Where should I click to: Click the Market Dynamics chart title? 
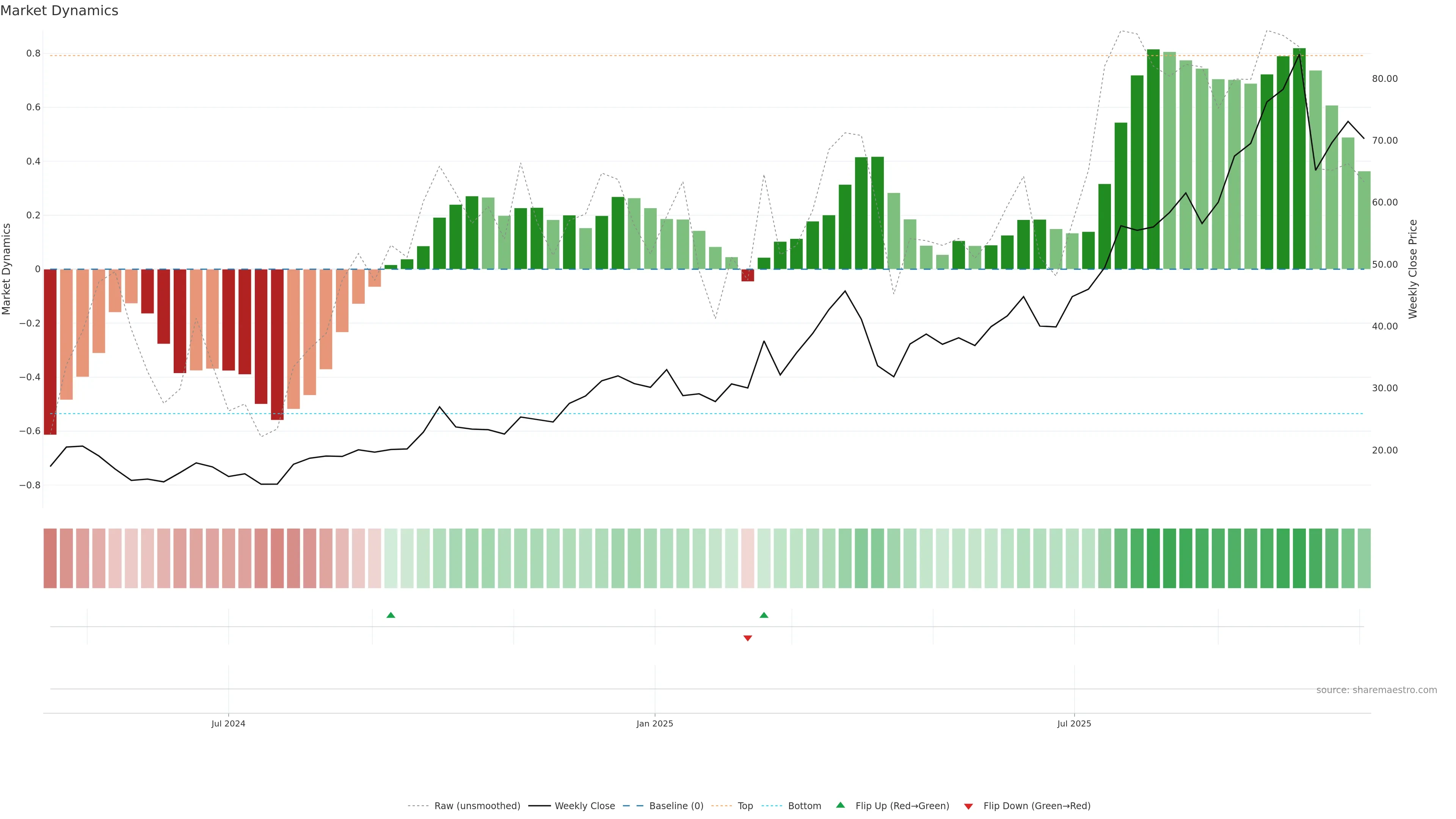pyautogui.click(x=60, y=11)
